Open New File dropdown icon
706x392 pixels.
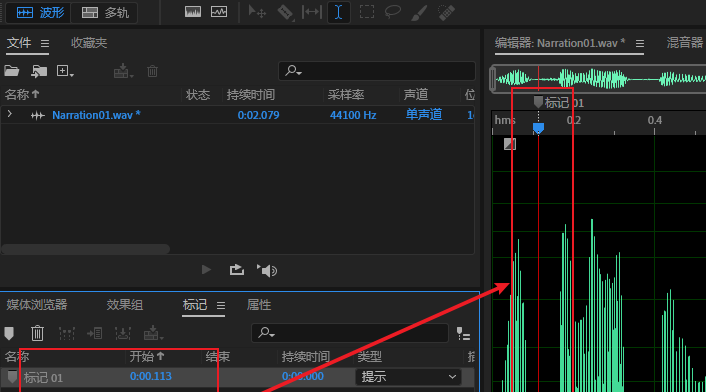[65, 71]
